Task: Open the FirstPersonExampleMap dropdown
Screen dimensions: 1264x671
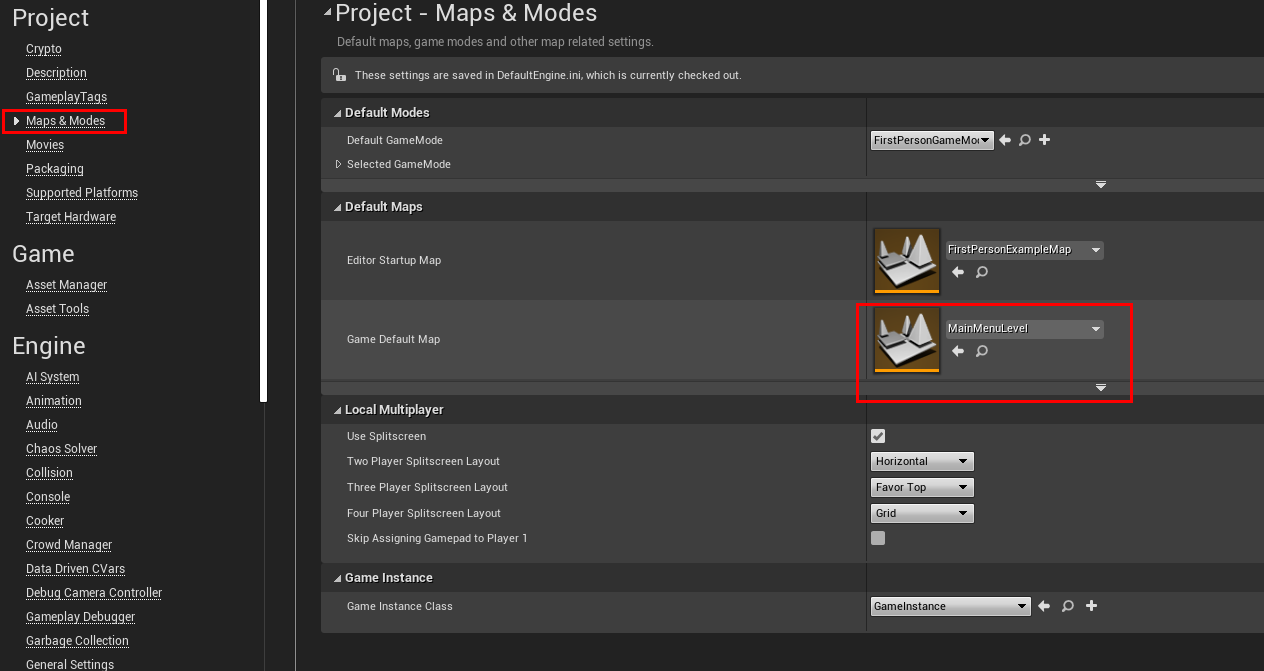Action: (x=1025, y=250)
